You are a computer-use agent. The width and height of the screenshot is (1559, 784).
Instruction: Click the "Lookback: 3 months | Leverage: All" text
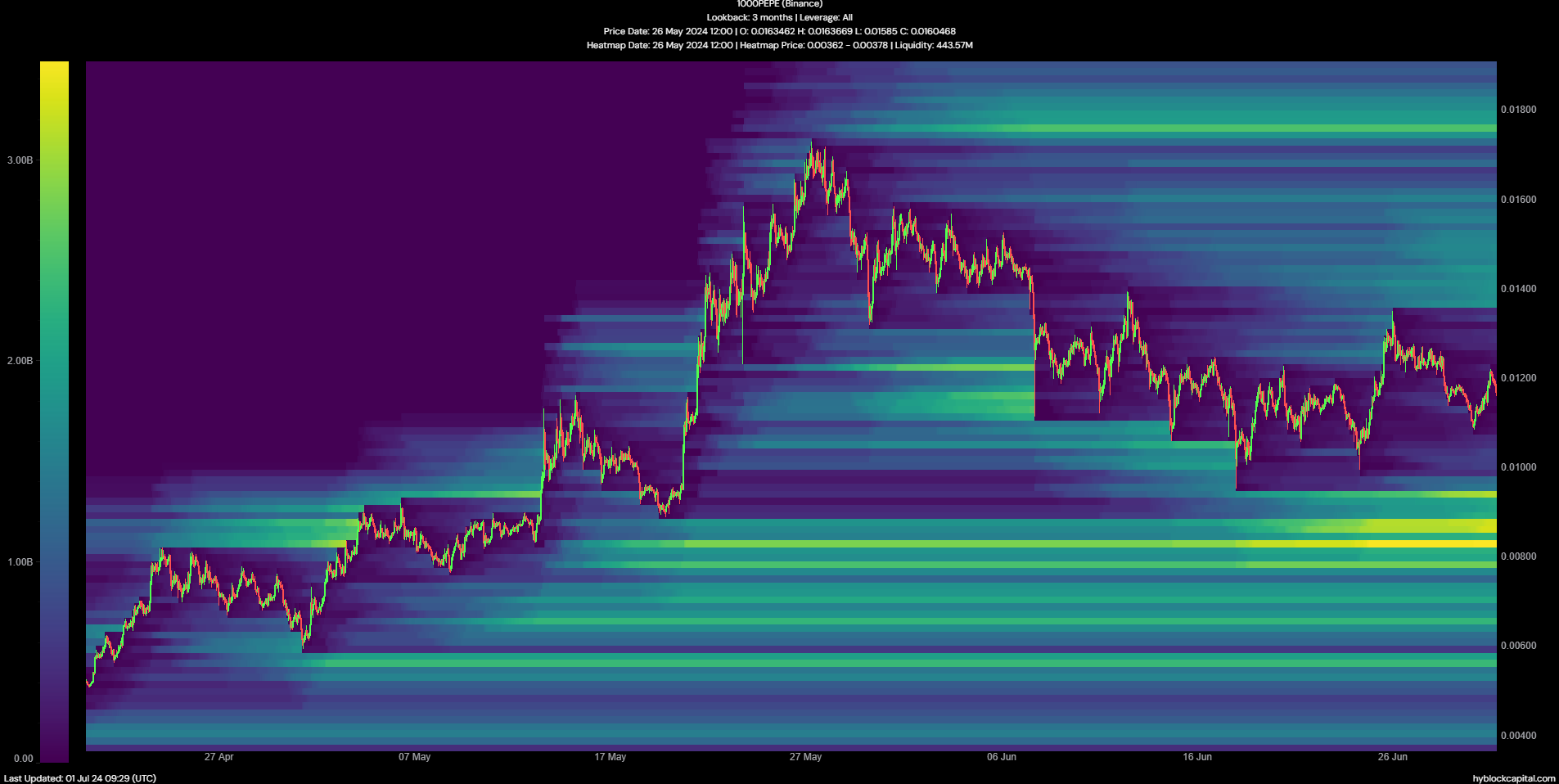tap(779, 17)
